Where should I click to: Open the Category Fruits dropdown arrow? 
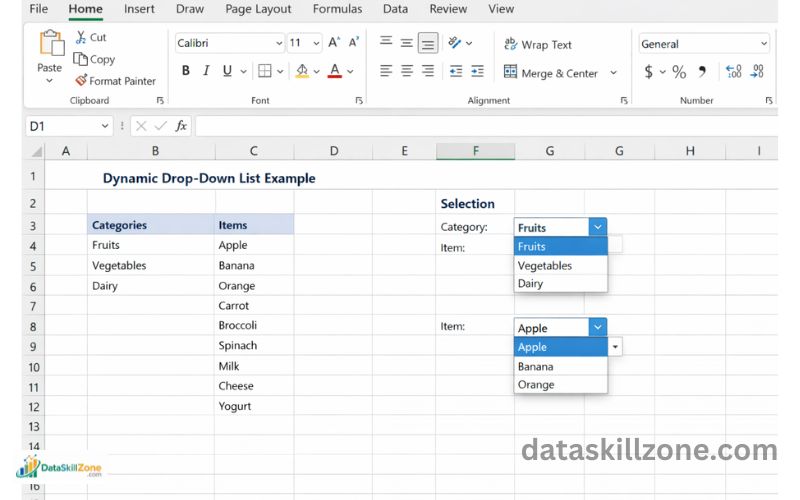pyautogui.click(x=597, y=227)
